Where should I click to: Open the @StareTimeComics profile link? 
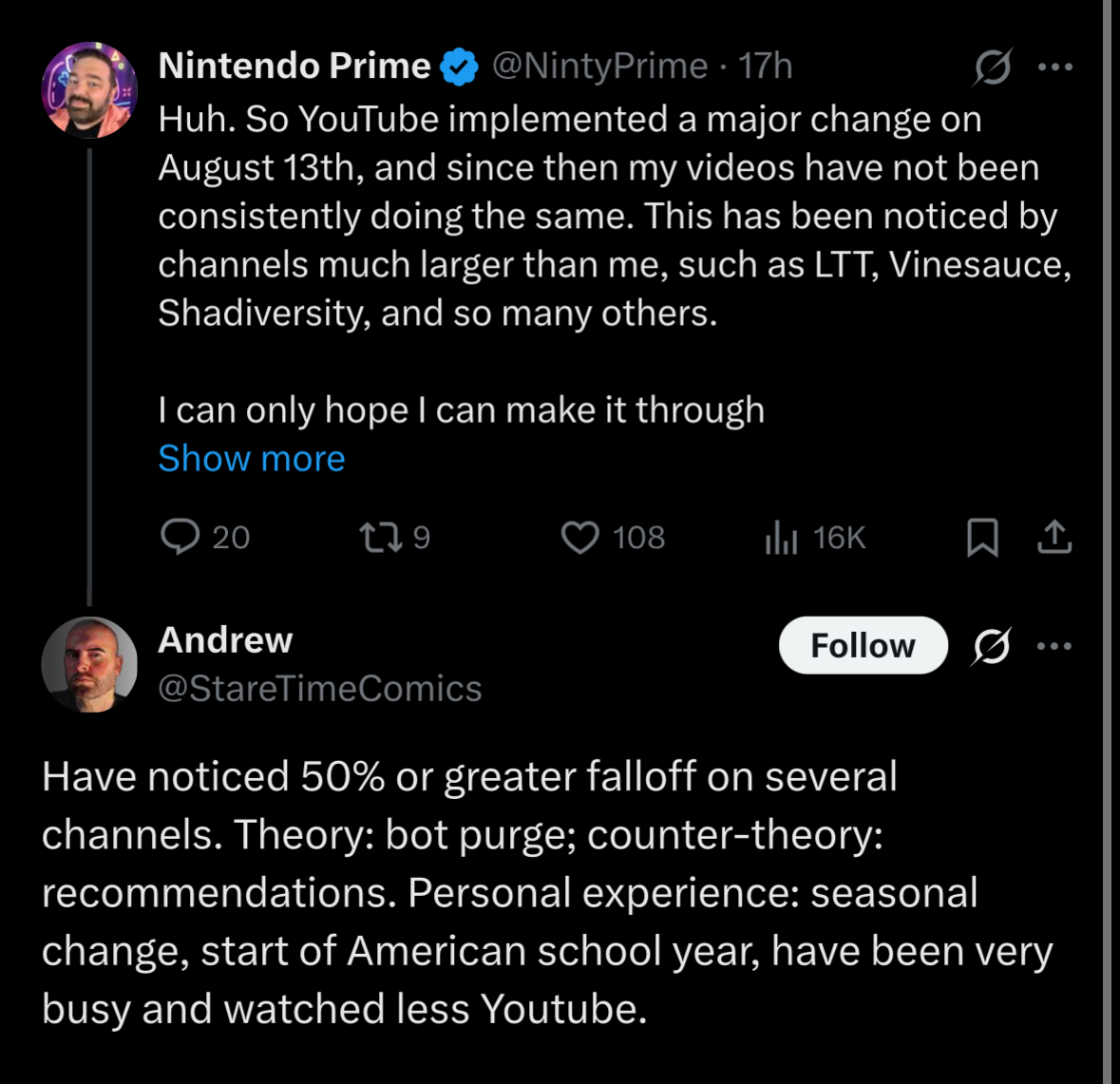[320, 689]
